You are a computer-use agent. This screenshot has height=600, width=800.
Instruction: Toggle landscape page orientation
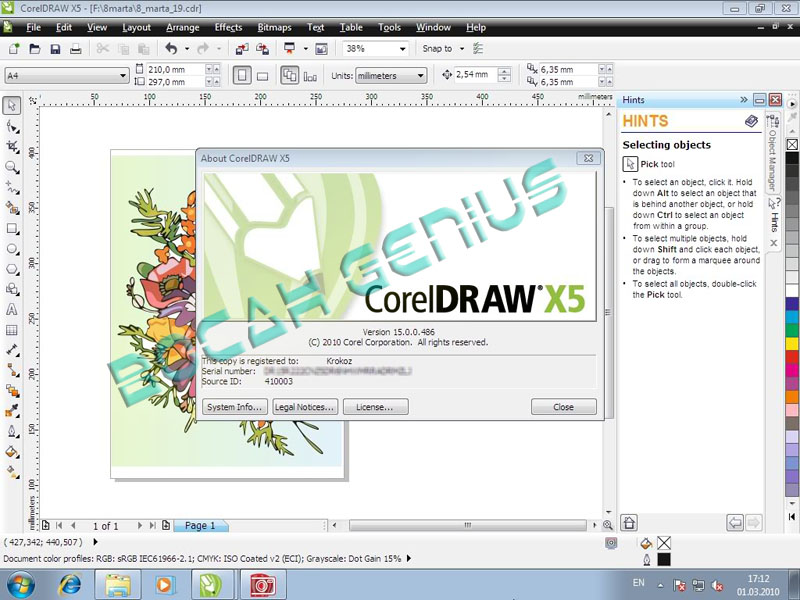coord(262,75)
